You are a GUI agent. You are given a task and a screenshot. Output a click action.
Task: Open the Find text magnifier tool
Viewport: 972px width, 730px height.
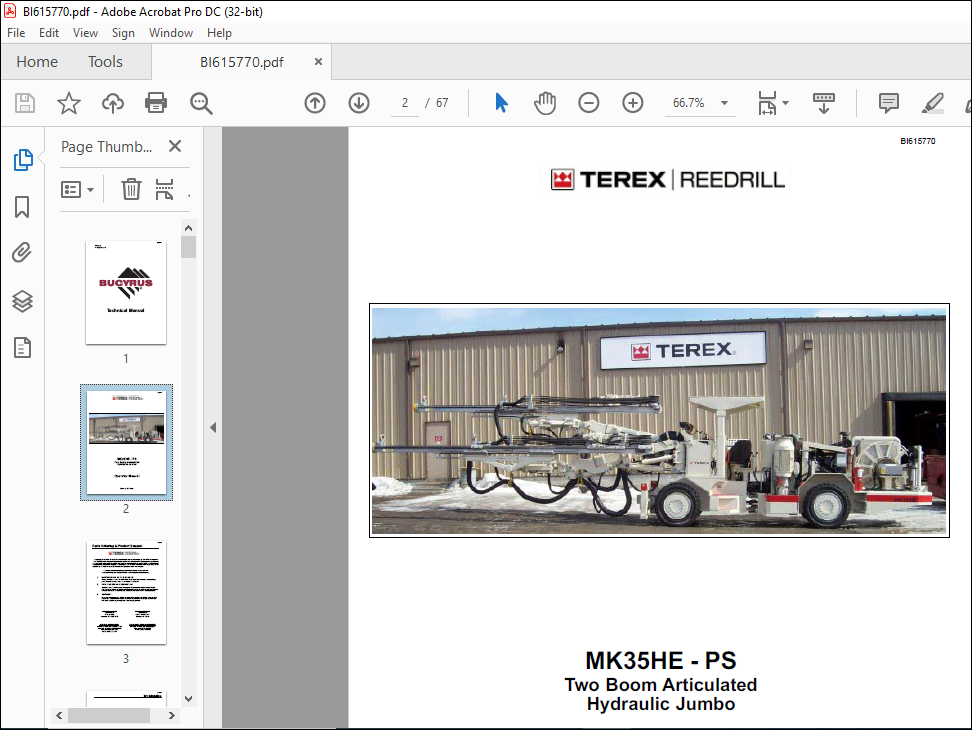coord(201,103)
